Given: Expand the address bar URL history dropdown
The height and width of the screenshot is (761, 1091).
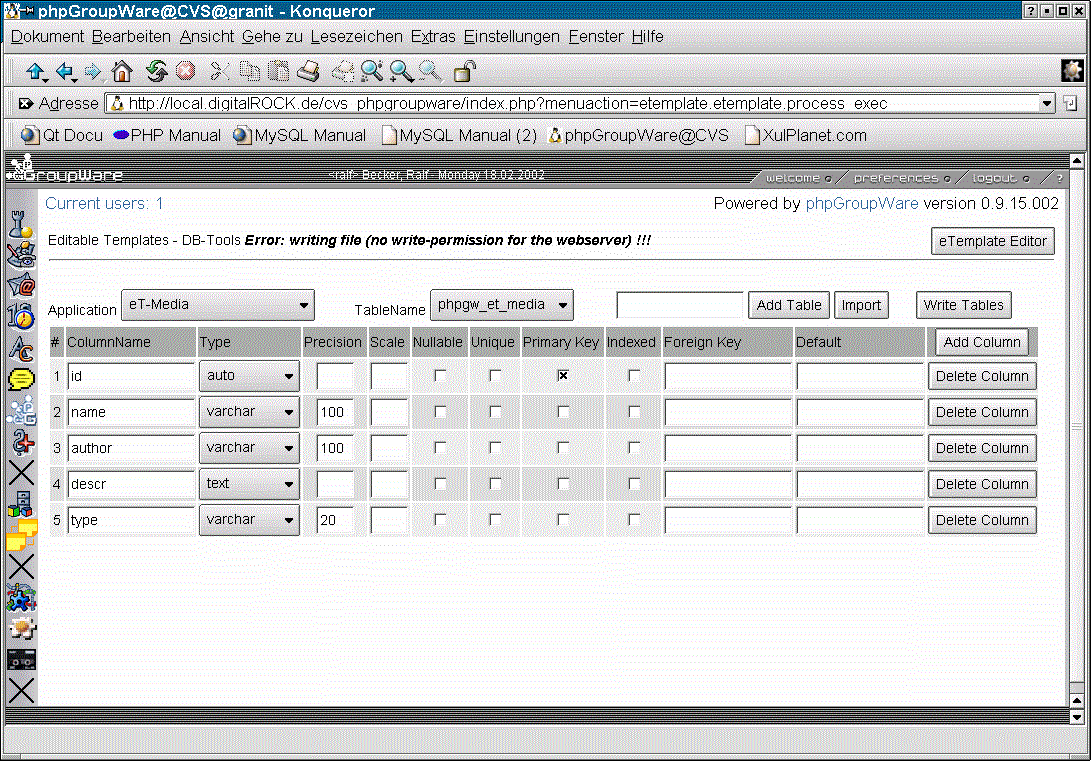Looking at the screenshot, I should click(1046, 104).
